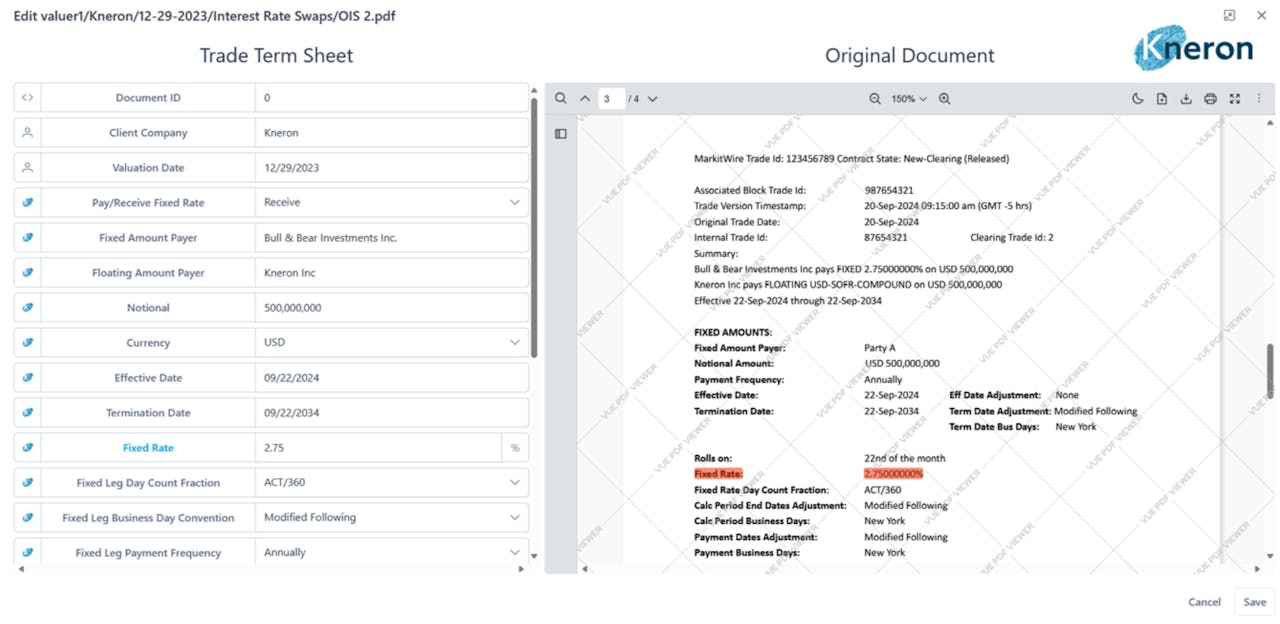Click MarkitWire Trade Id text line
Image resolution: width=1280 pixels, height=624 pixels.
pos(851,158)
